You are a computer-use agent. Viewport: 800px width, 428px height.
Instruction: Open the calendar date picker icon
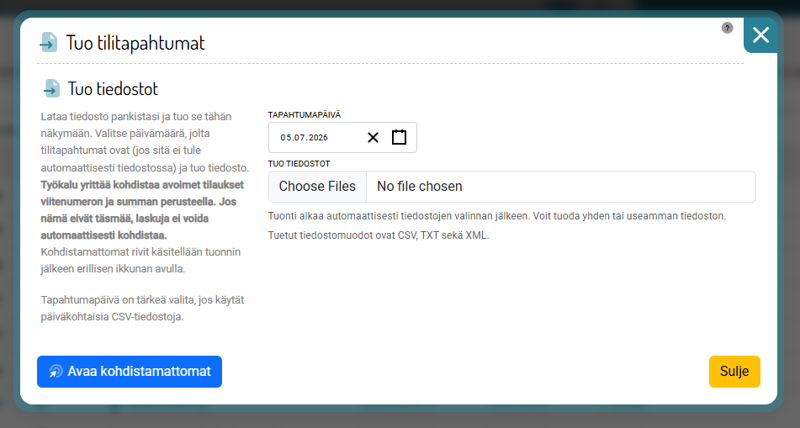point(399,137)
